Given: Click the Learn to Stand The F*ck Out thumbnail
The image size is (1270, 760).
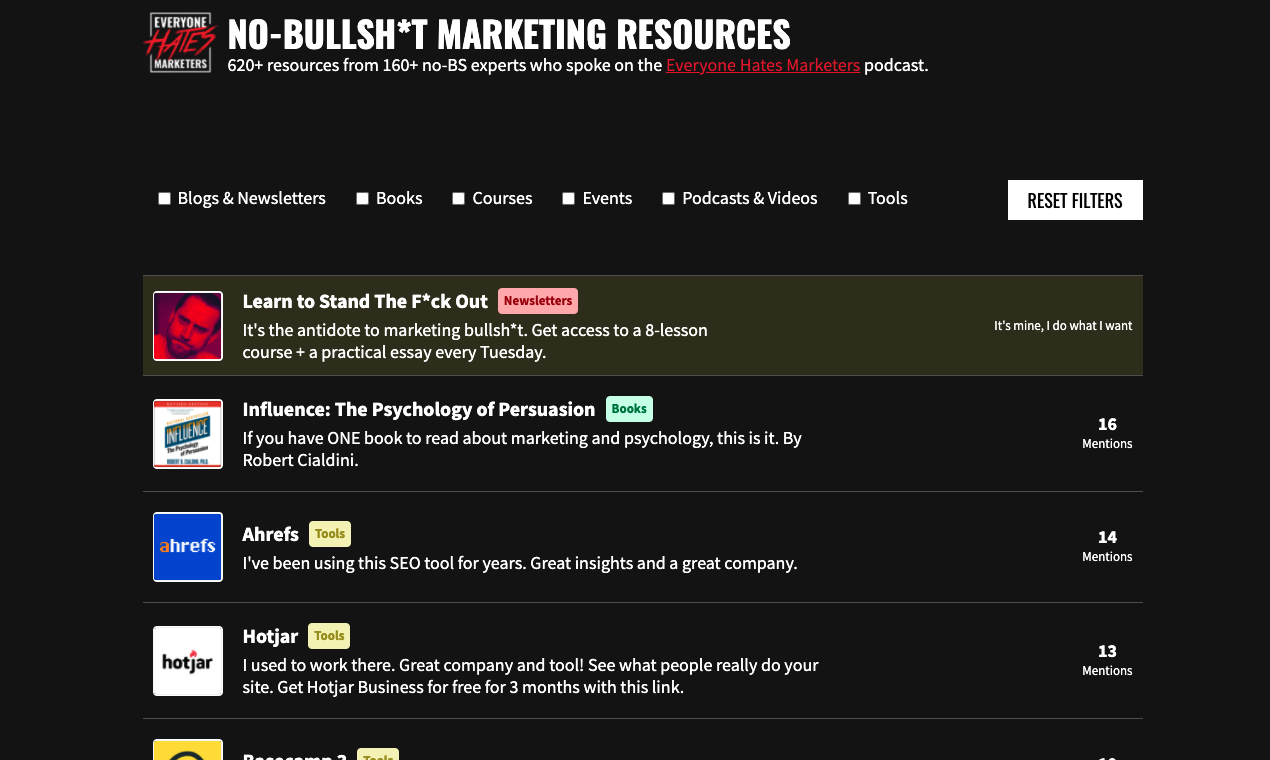Looking at the screenshot, I should tap(187, 325).
